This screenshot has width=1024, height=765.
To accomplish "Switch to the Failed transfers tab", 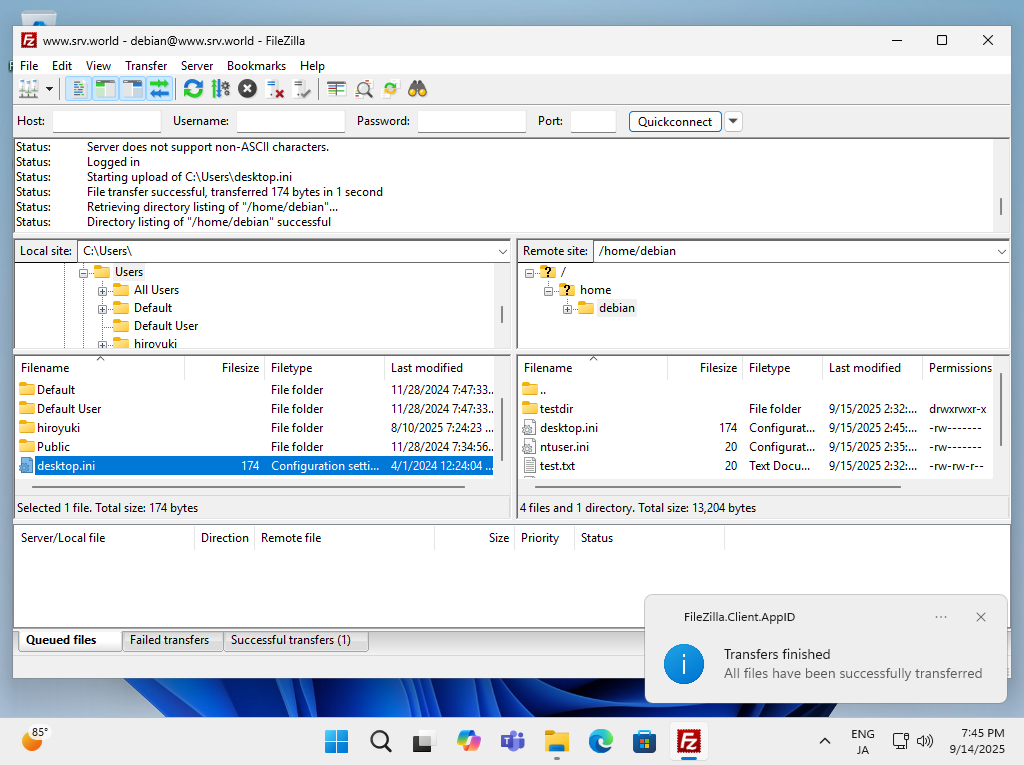I will (169, 640).
